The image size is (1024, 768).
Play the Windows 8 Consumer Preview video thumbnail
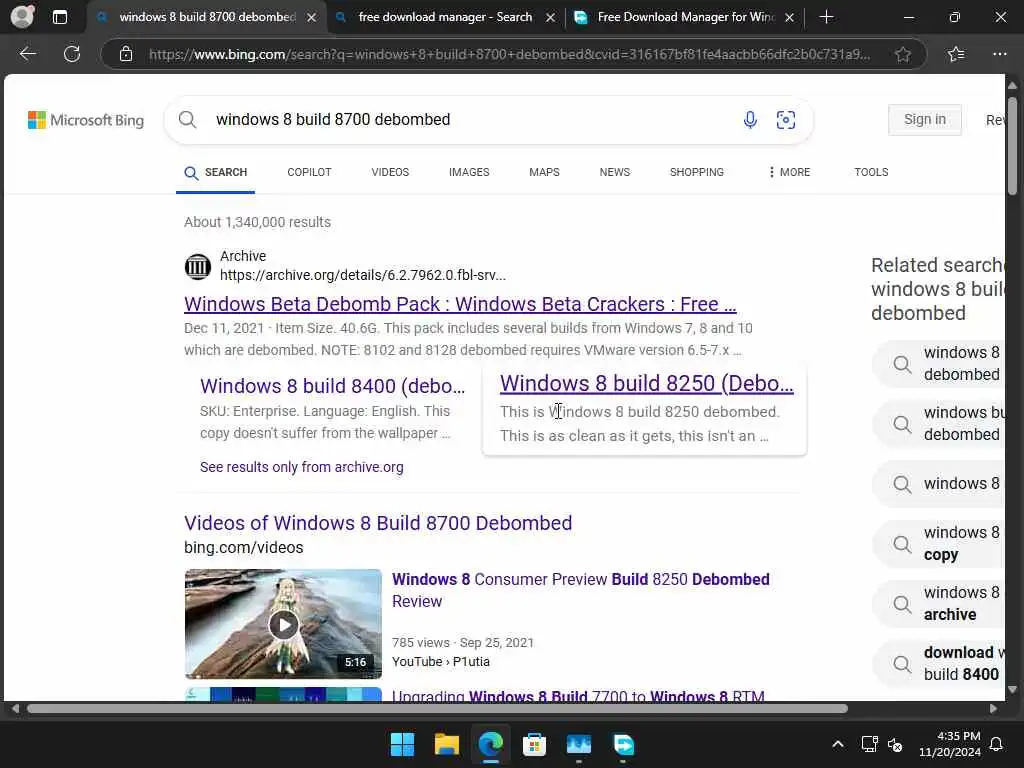click(x=283, y=624)
